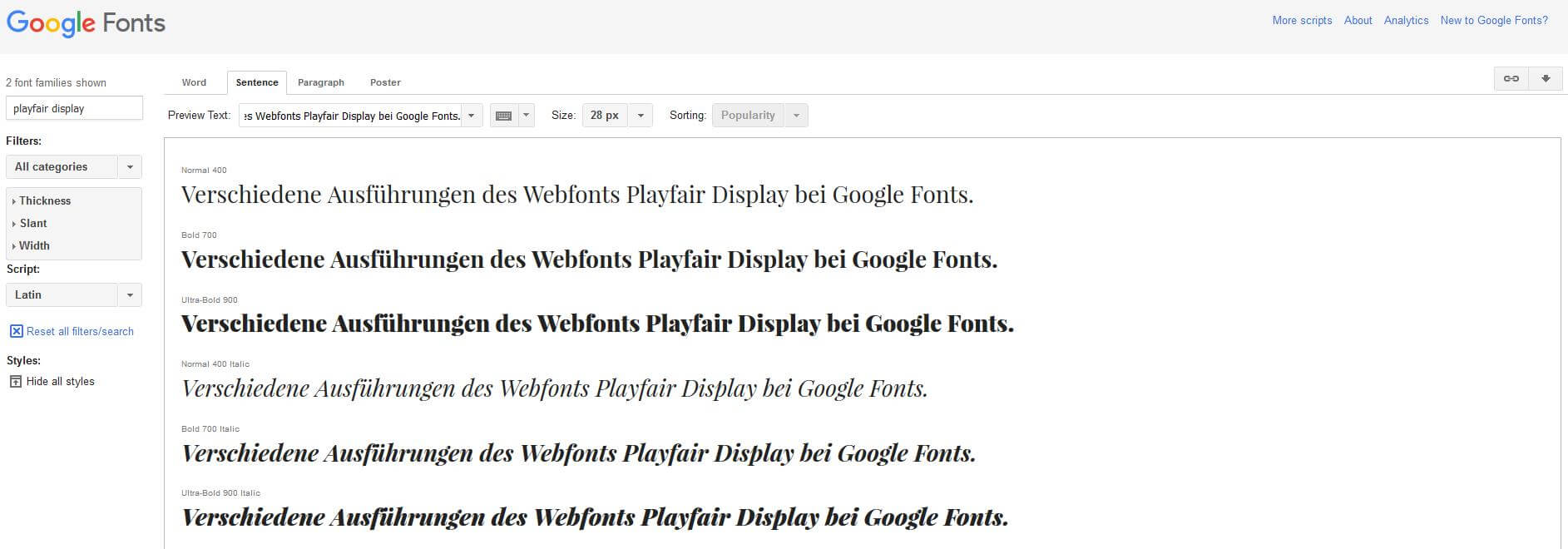Click the link icon button at top right
This screenshot has width=1568, height=549.
tap(1511, 78)
